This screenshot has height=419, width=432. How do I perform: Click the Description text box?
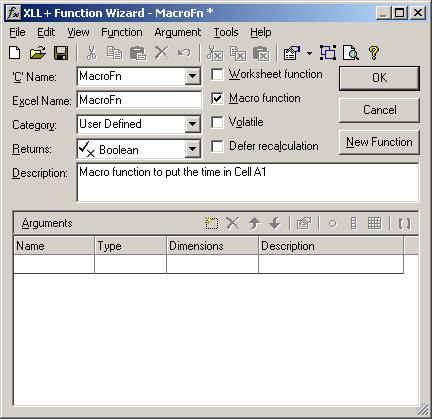coord(248,182)
